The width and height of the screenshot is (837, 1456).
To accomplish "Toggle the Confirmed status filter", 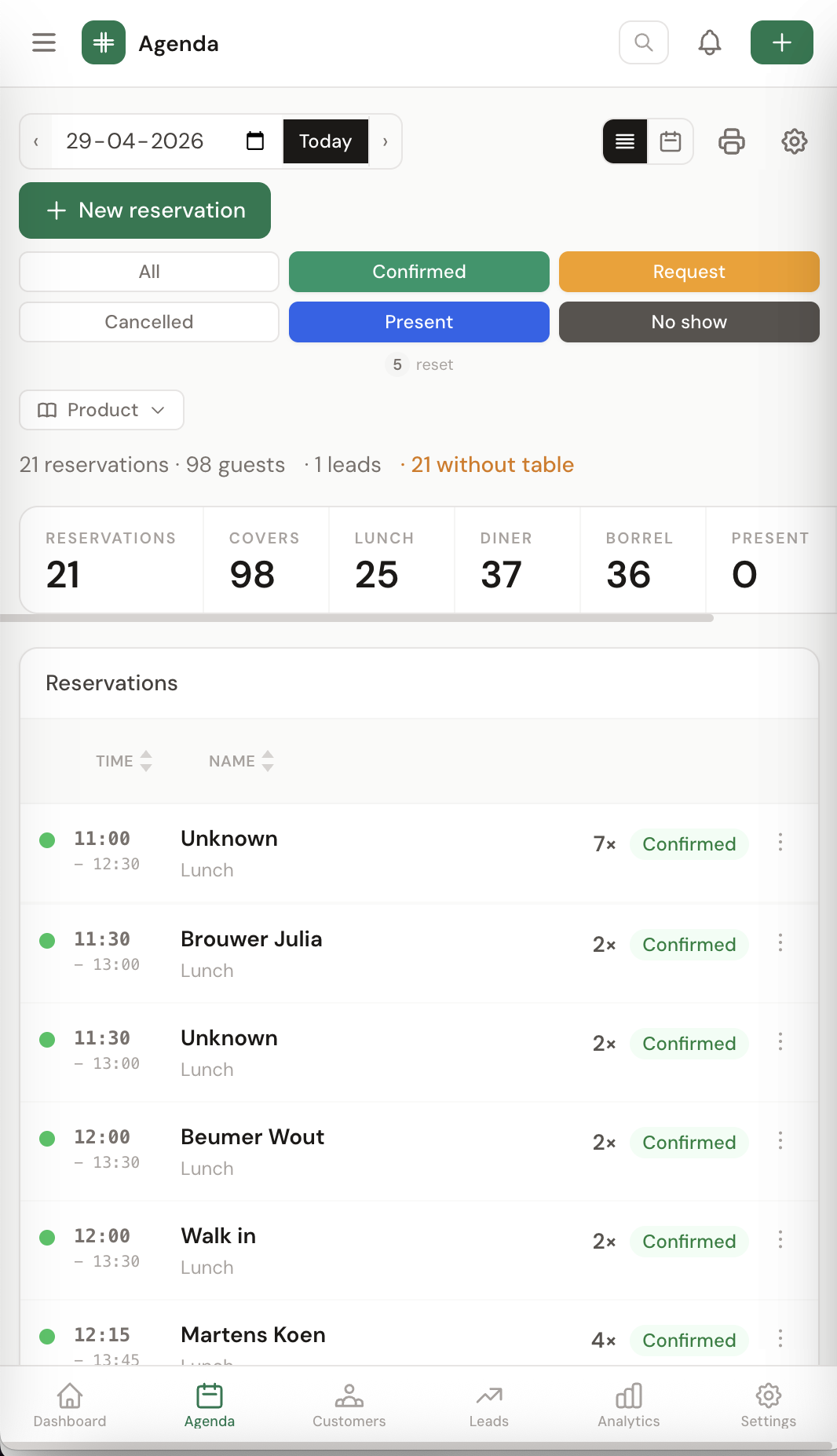I will click(418, 272).
